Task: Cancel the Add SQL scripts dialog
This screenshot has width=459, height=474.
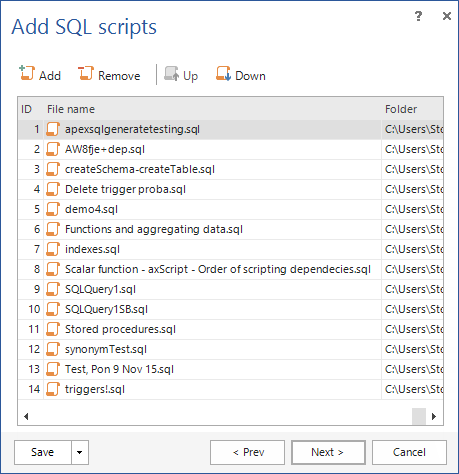Action: pos(409,452)
